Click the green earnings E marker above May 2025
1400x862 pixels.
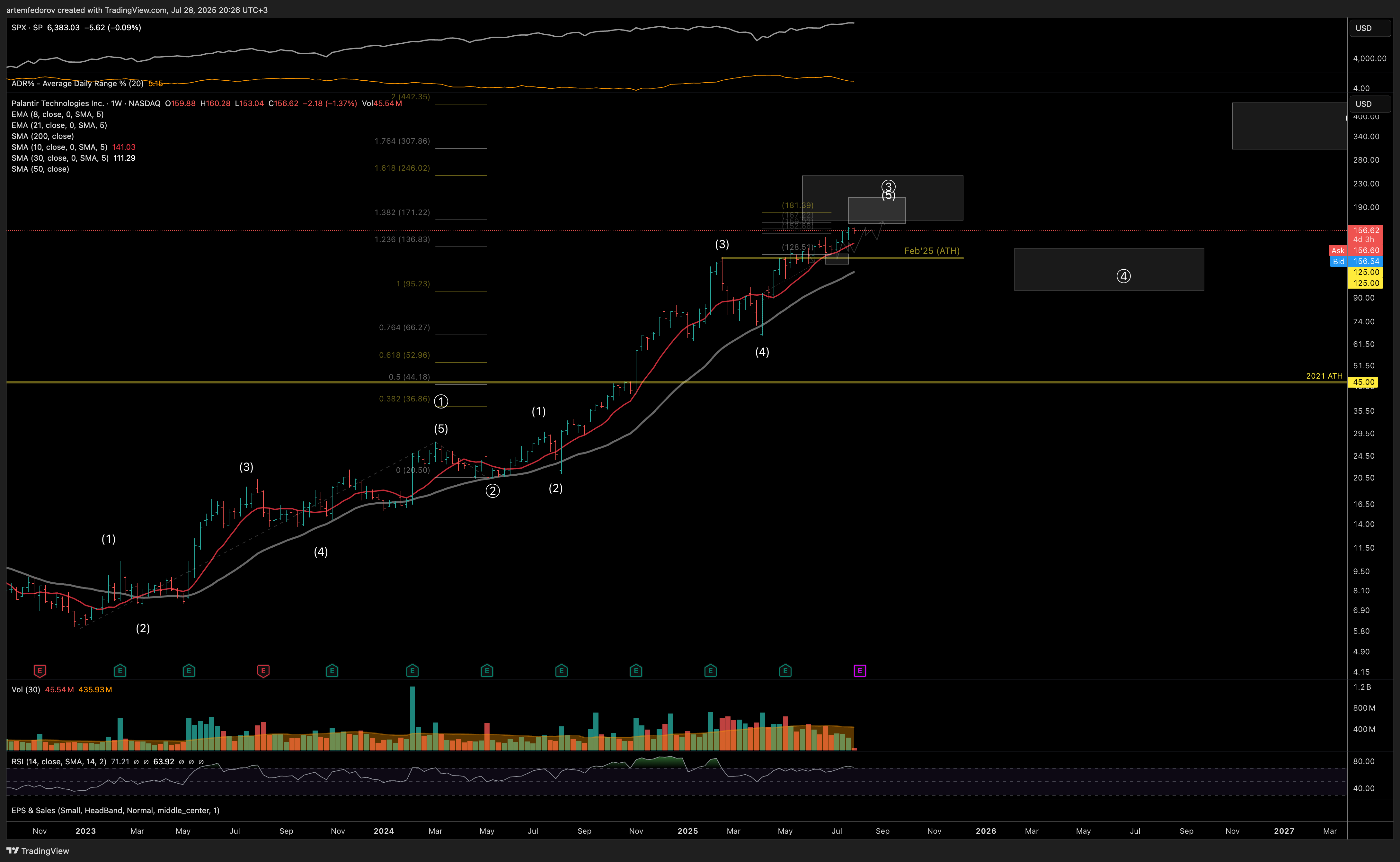(785, 670)
